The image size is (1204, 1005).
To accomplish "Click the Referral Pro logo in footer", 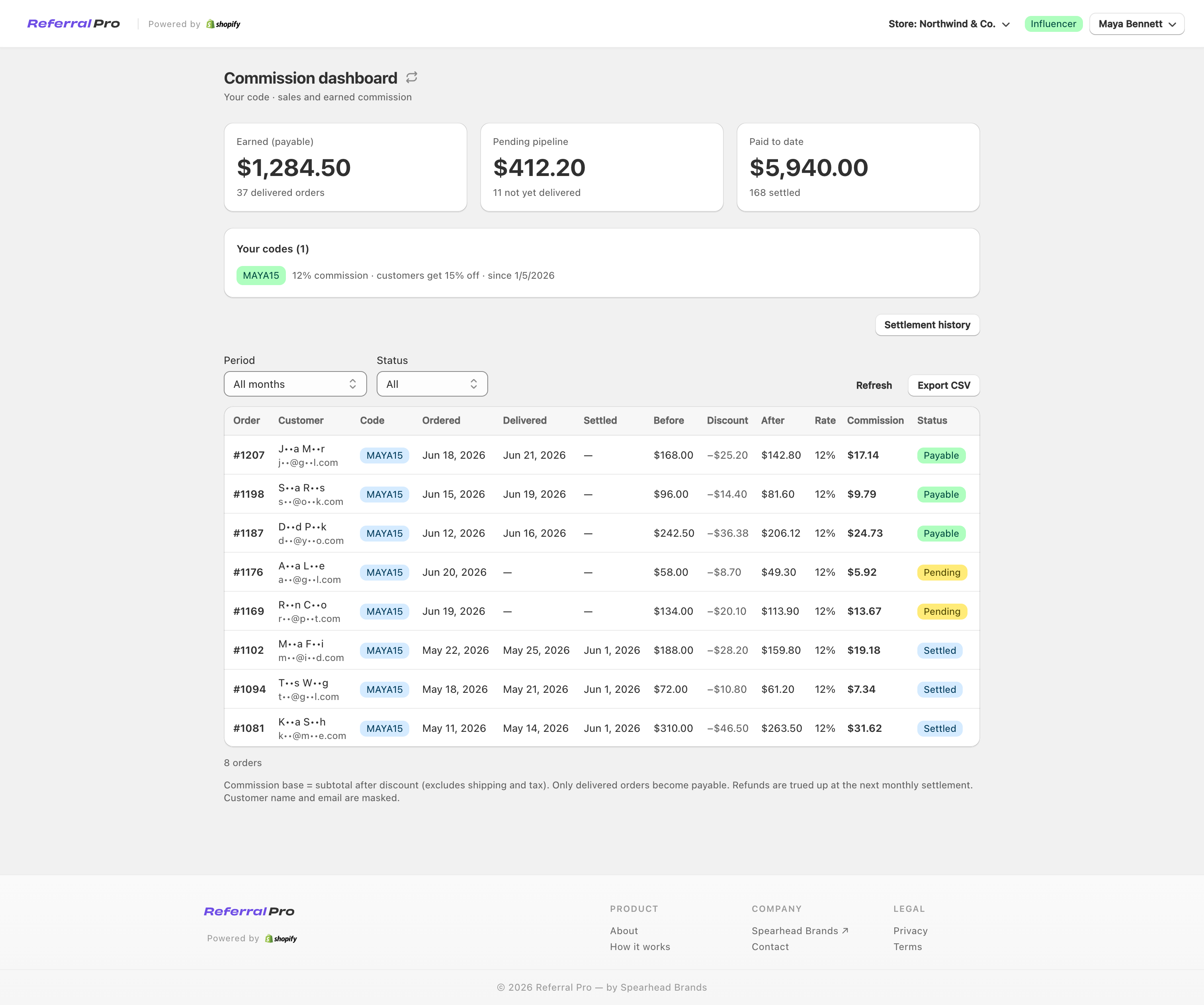I will pos(249,911).
